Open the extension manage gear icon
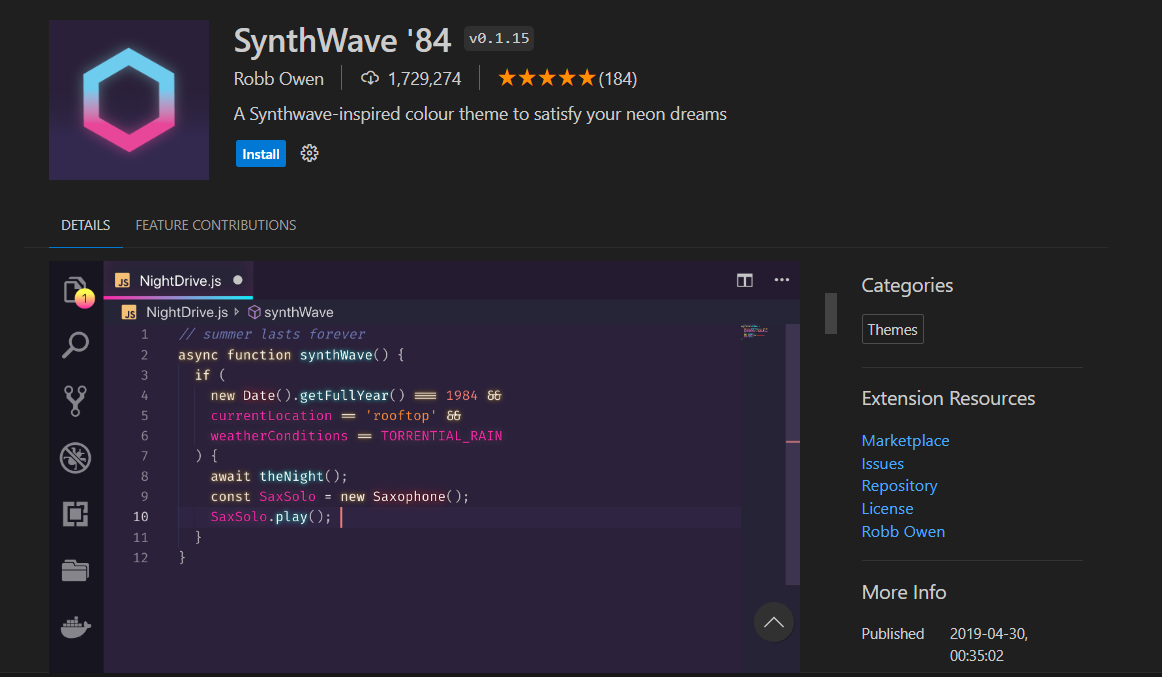Image resolution: width=1162 pixels, height=677 pixels. coord(309,153)
